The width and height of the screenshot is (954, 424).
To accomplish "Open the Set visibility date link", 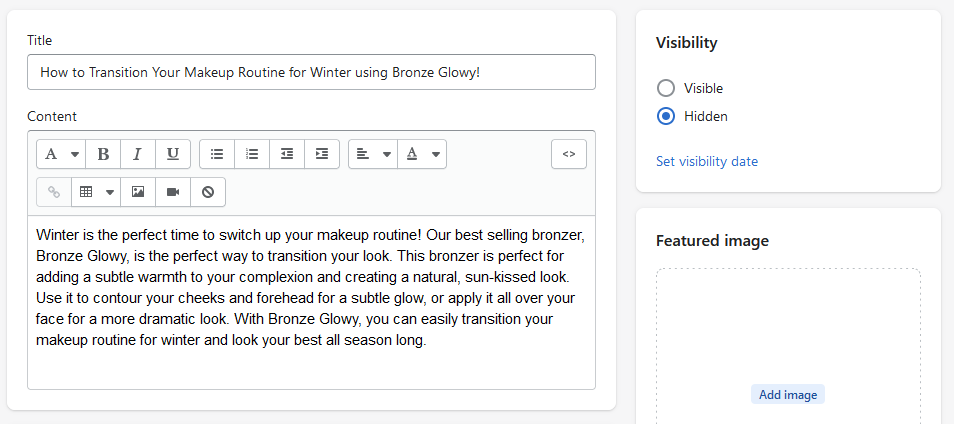I will pos(707,162).
